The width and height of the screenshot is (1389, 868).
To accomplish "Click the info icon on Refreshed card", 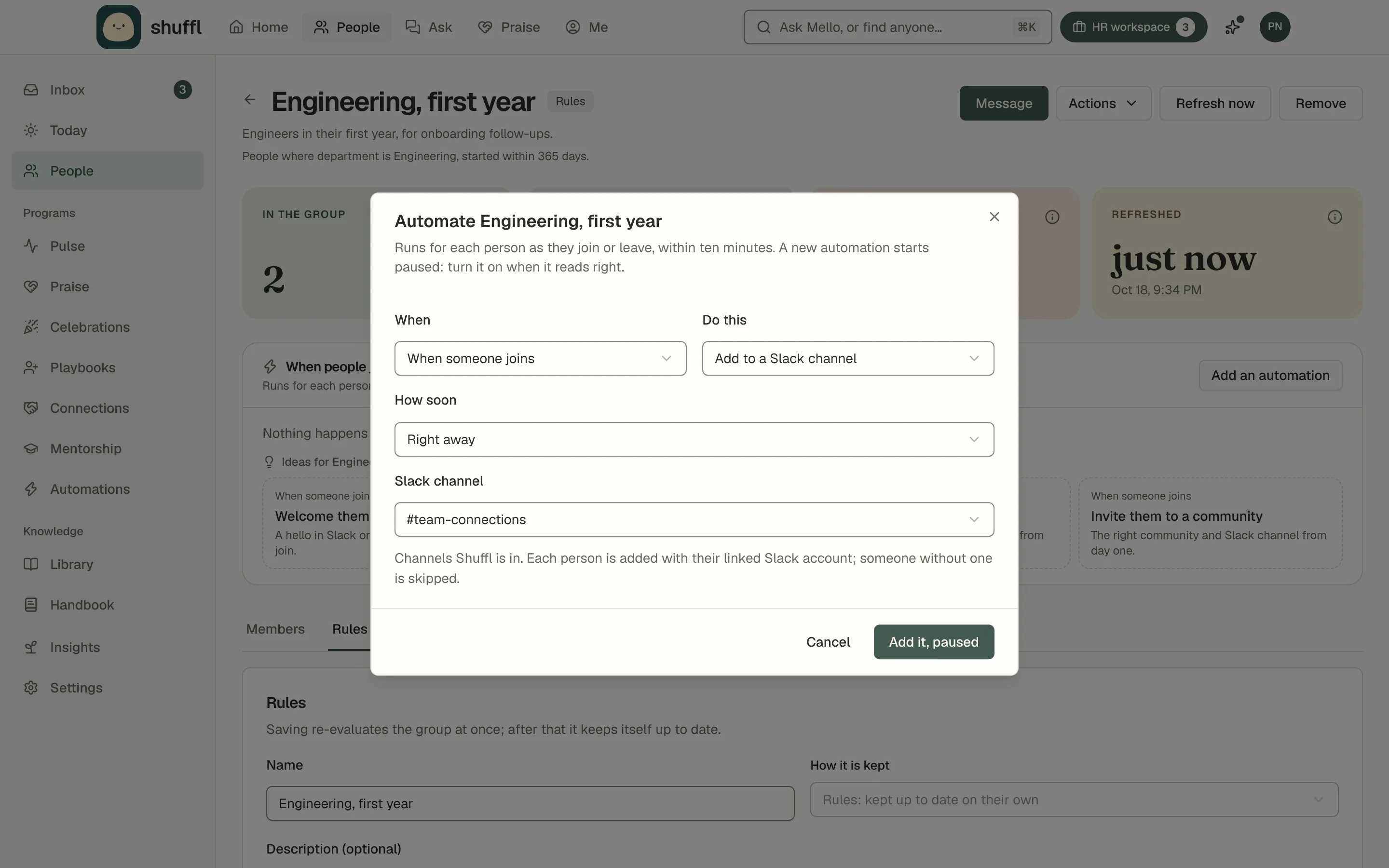I will point(1335,217).
